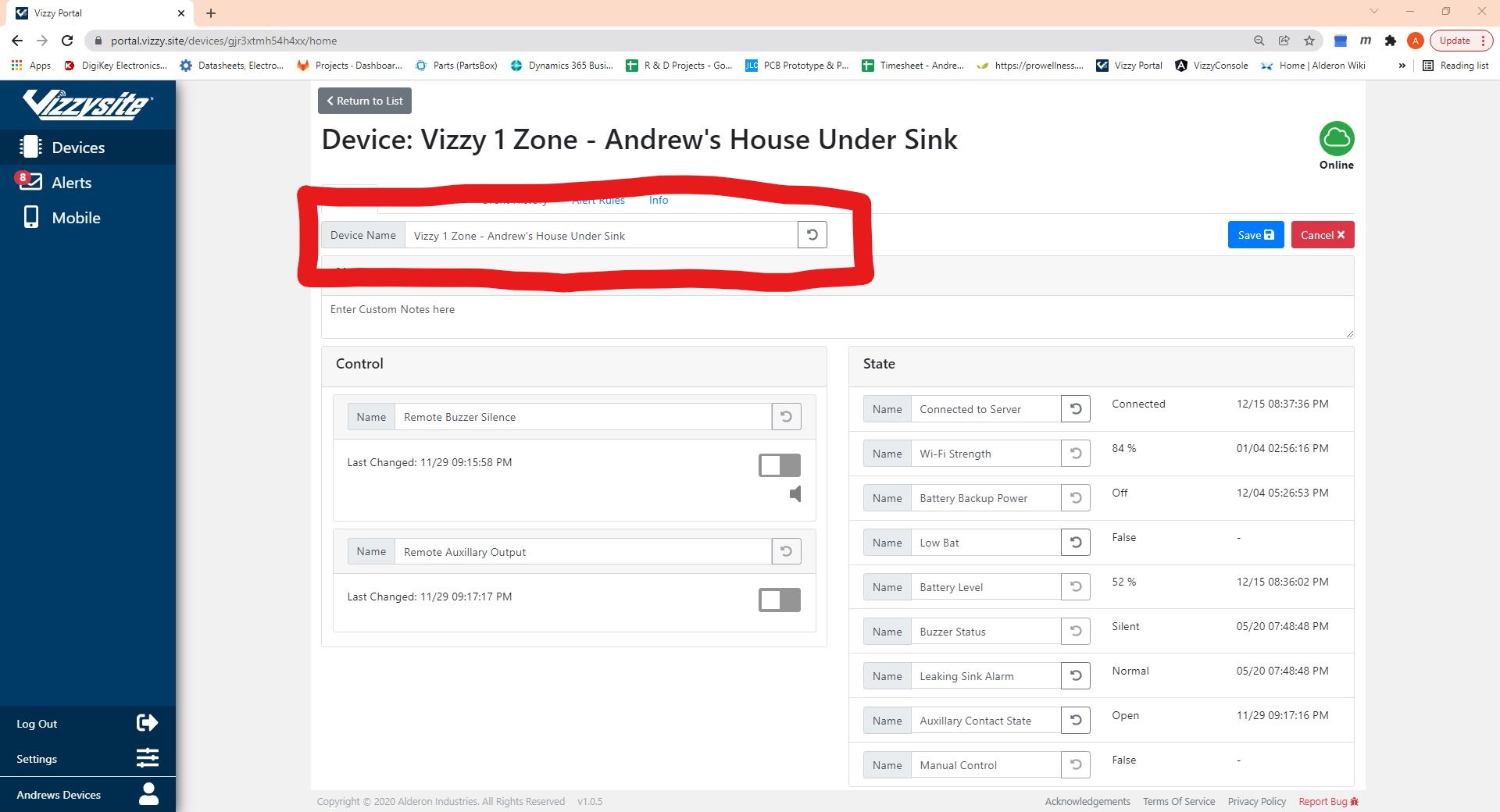
Task: Open the Parts (PartsBox) bookmark
Action: pyautogui.click(x=456, y=66)
